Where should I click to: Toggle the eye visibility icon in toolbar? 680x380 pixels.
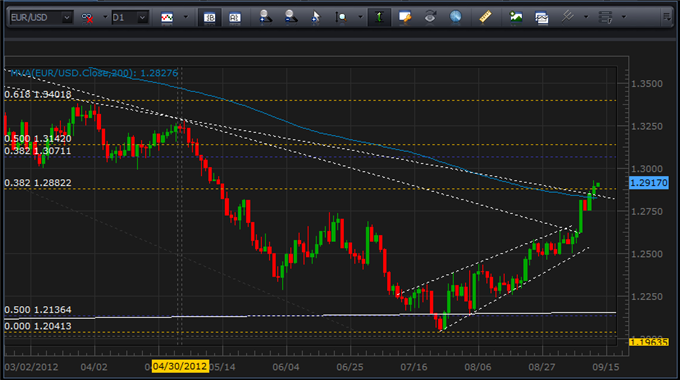point(430,17)
